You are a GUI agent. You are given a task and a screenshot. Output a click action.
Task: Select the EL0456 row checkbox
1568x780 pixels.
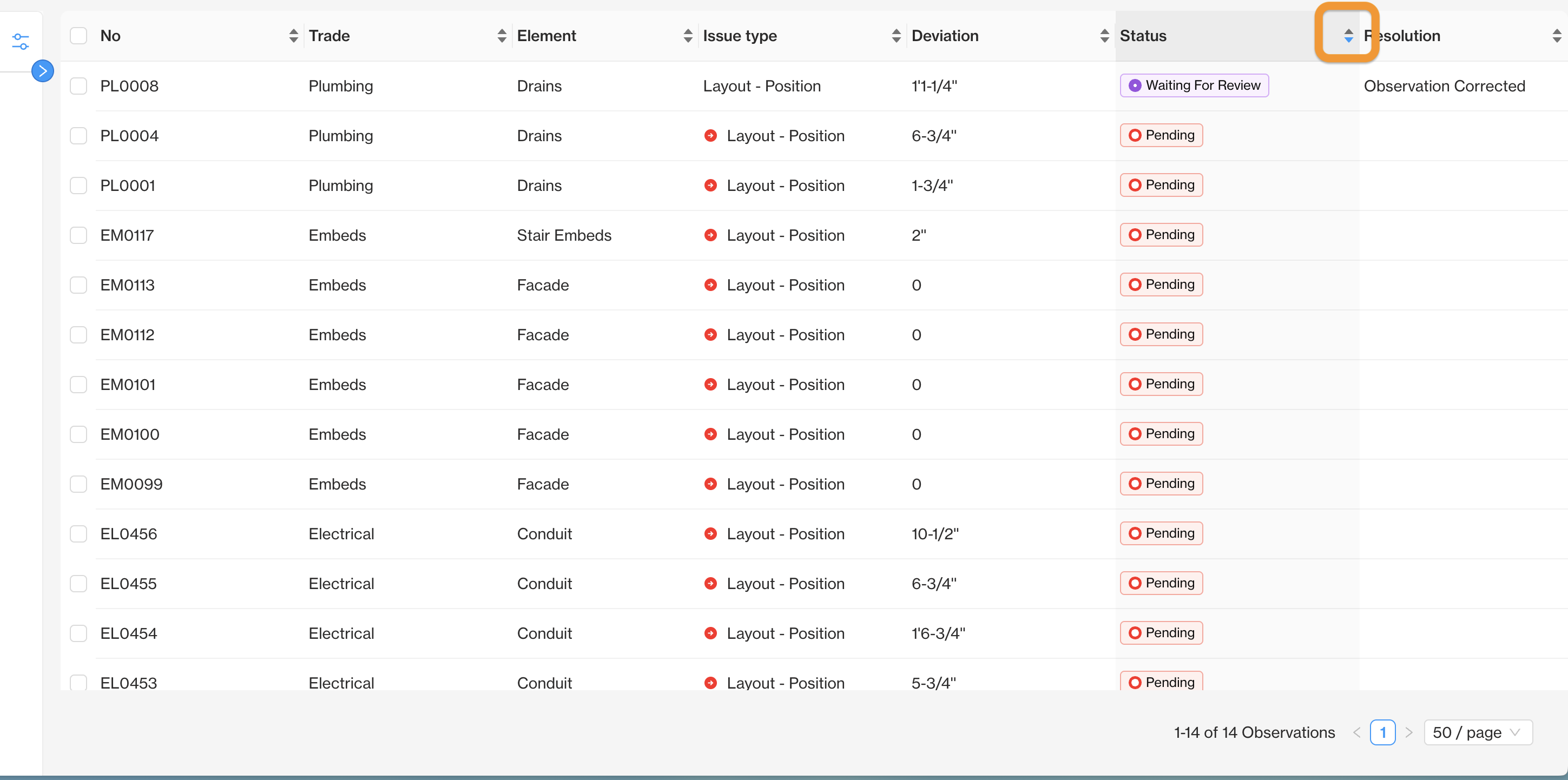pyautogui.click(x=78, y=533)
